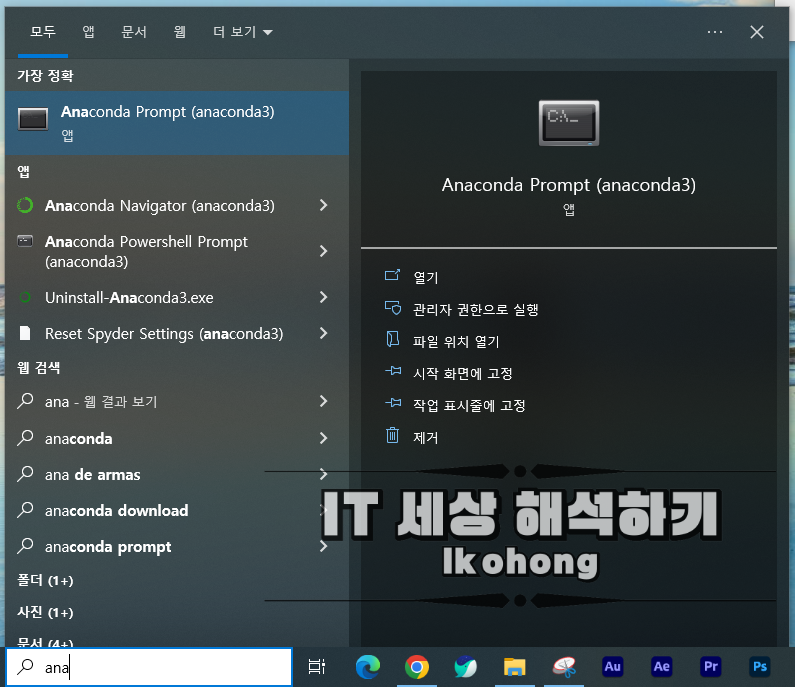Expand Uninstall-Anaconda3.exe result chevron
This screenshot has width=795, height=687.
(323, 297)
